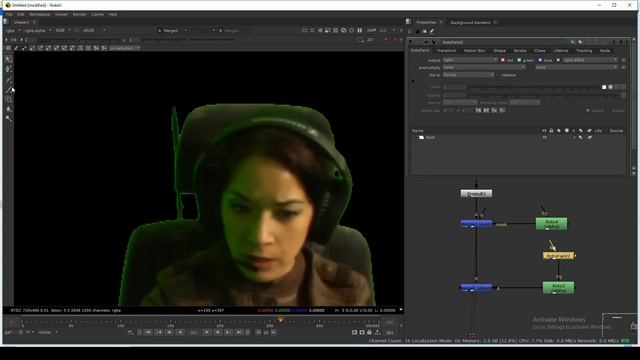Screen dimensions: 640x360
Task: Toggle visibility eye of Root layer
Action: 544,138
